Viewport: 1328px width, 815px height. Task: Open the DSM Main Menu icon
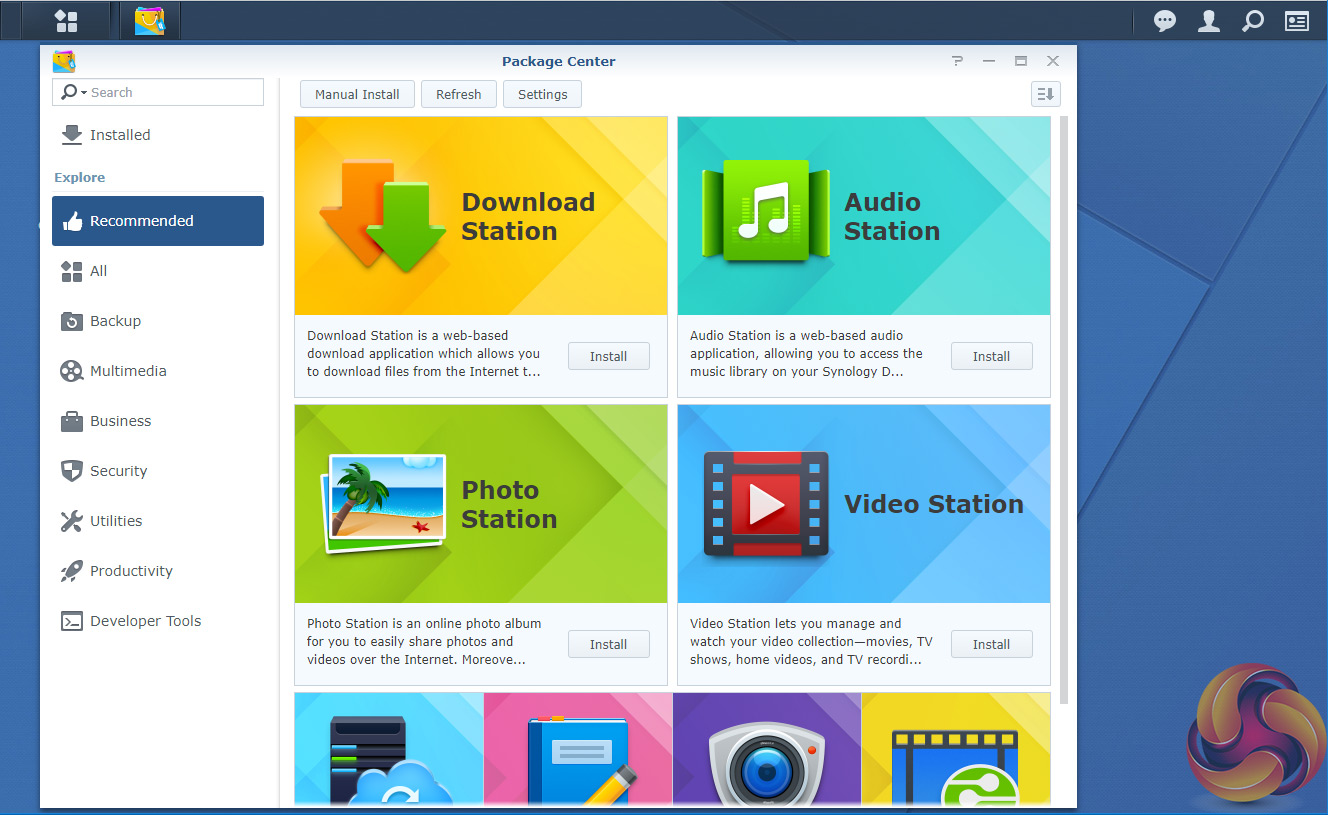pos(66,20)
